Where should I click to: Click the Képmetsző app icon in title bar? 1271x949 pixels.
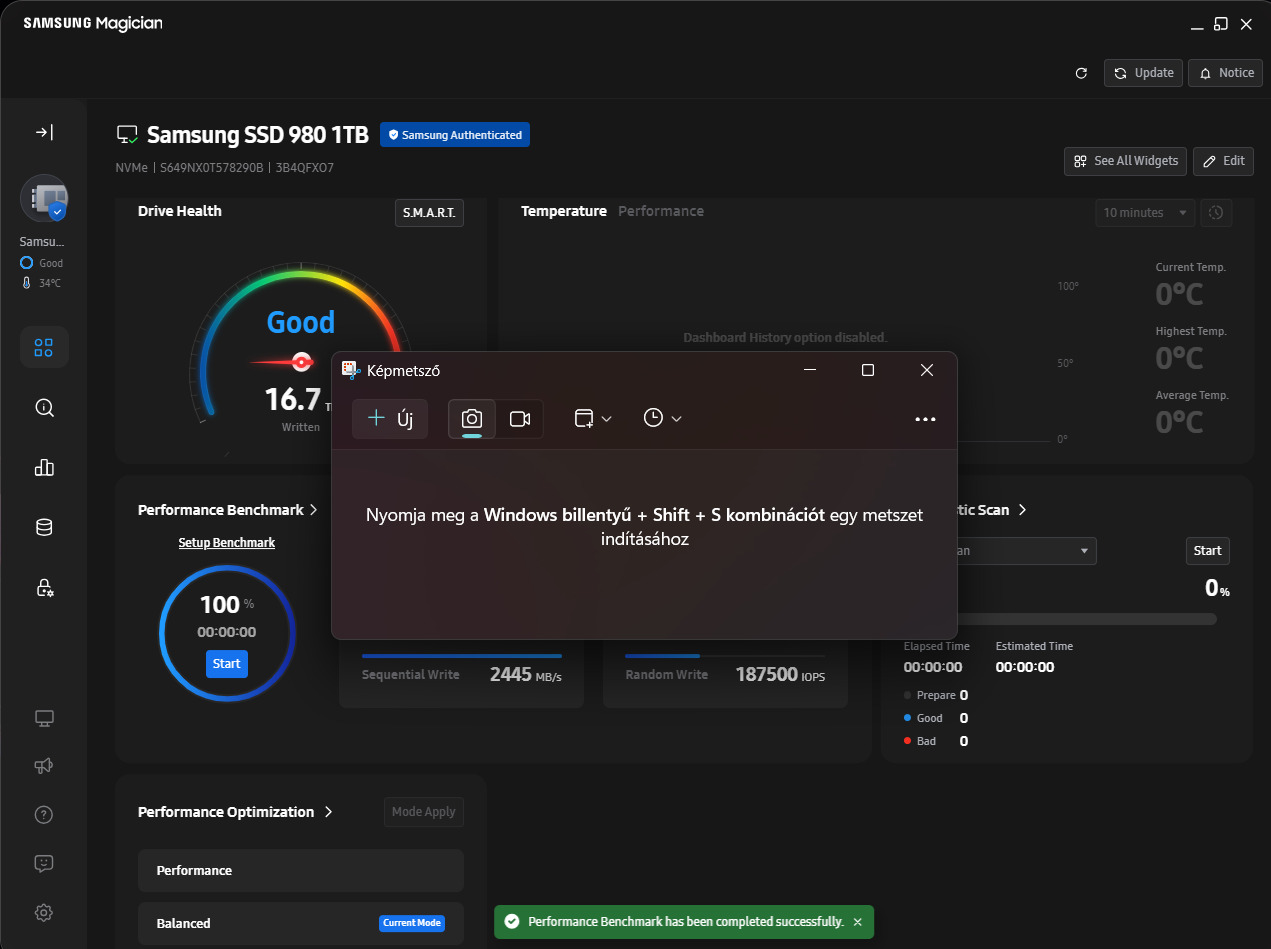(x=350, y=370)
